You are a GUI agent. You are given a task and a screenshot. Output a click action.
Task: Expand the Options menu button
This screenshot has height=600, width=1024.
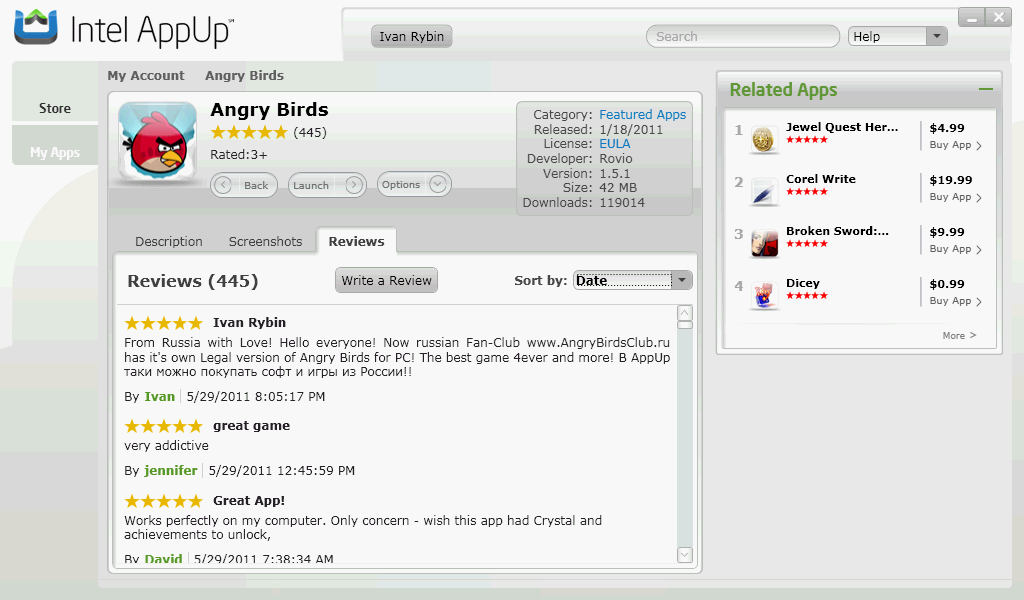tap(414, 185)
